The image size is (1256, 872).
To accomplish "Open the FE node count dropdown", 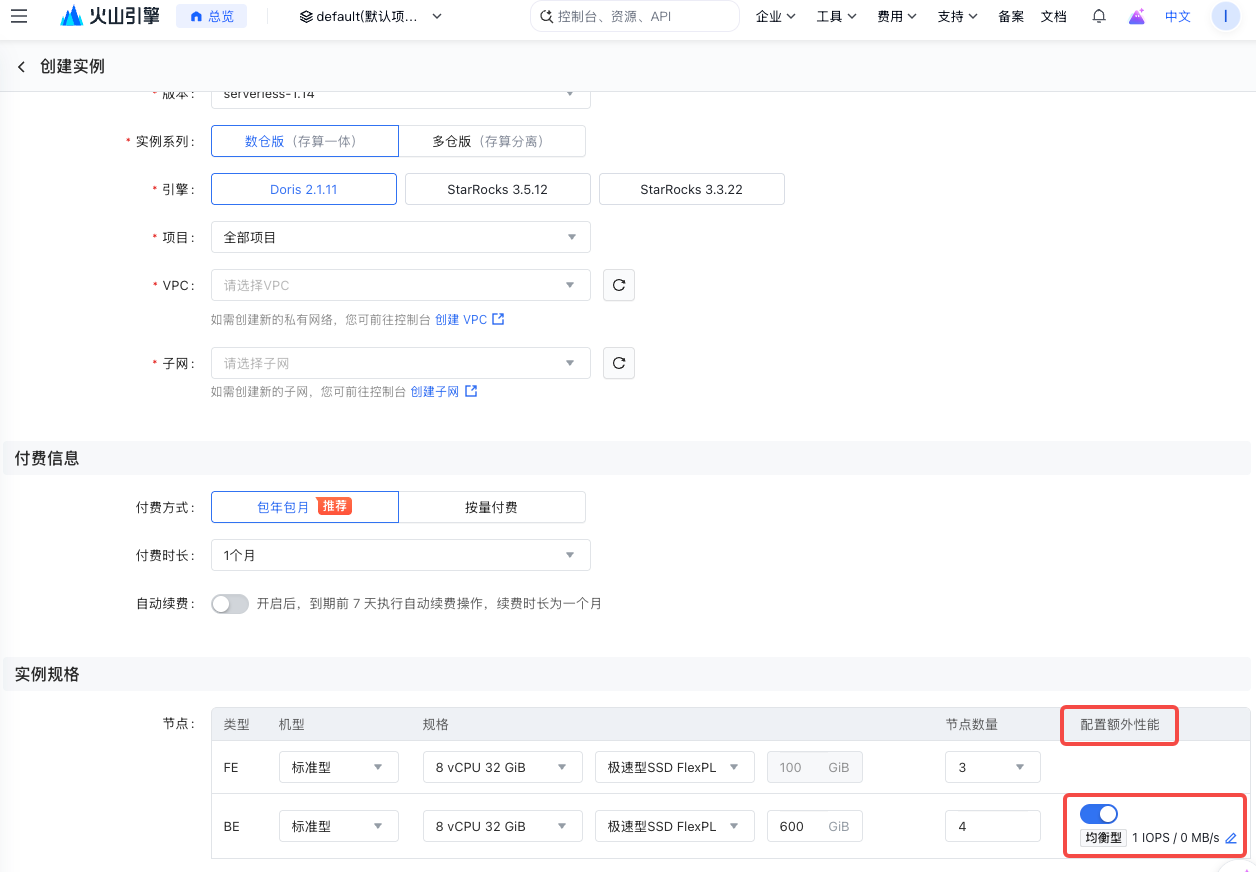I will coord(993,767).
